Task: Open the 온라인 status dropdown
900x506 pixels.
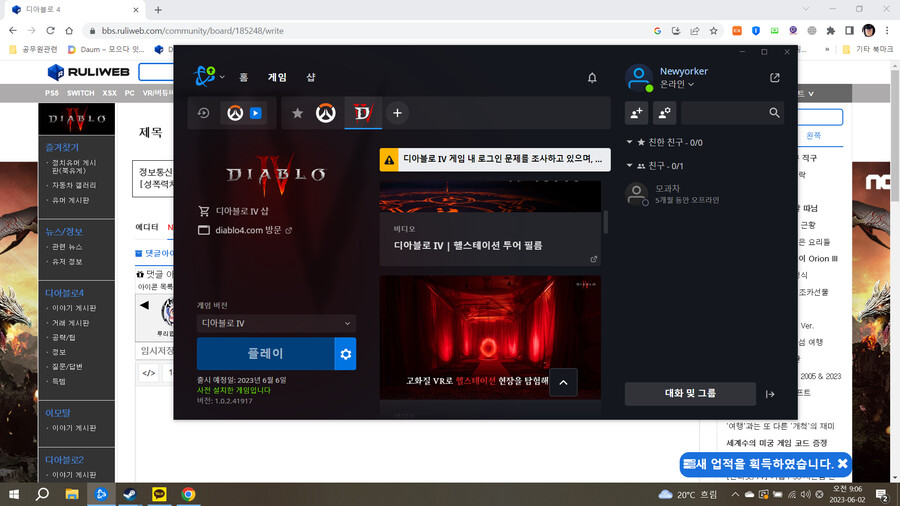Action: [x=677, y=84]
